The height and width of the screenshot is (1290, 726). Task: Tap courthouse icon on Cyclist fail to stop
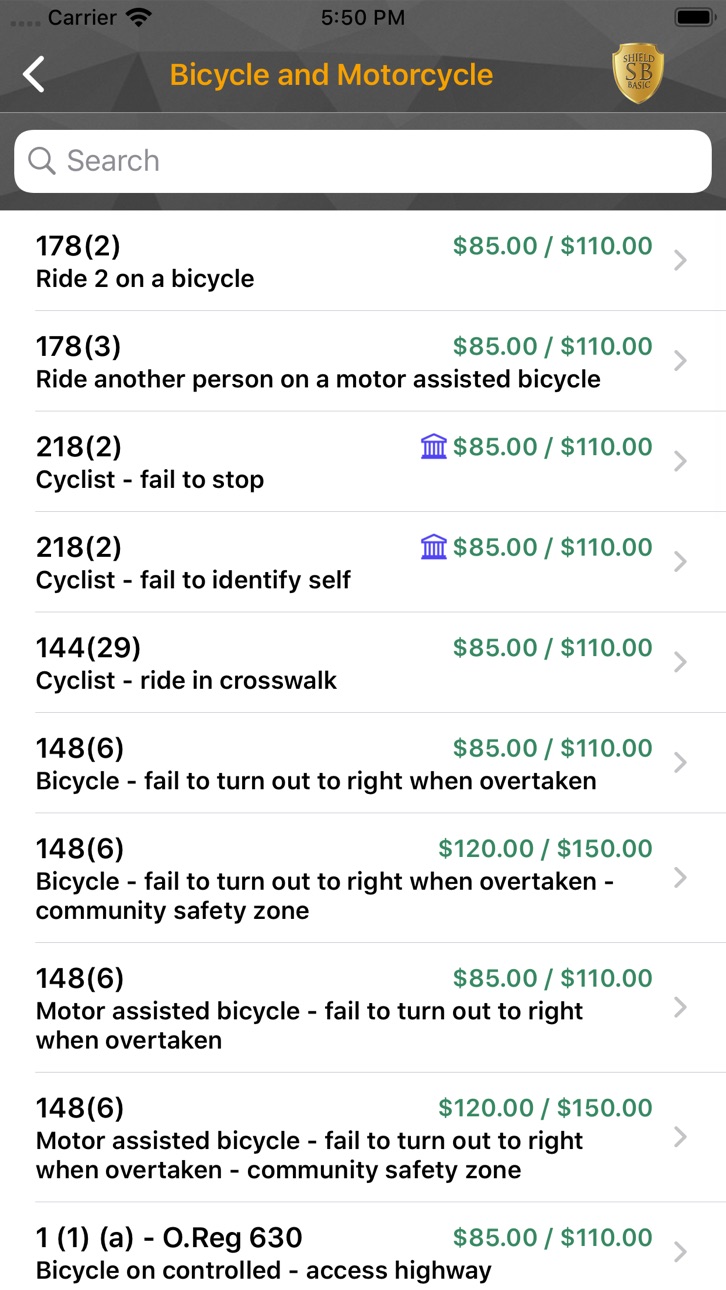(x=434, y=446)
